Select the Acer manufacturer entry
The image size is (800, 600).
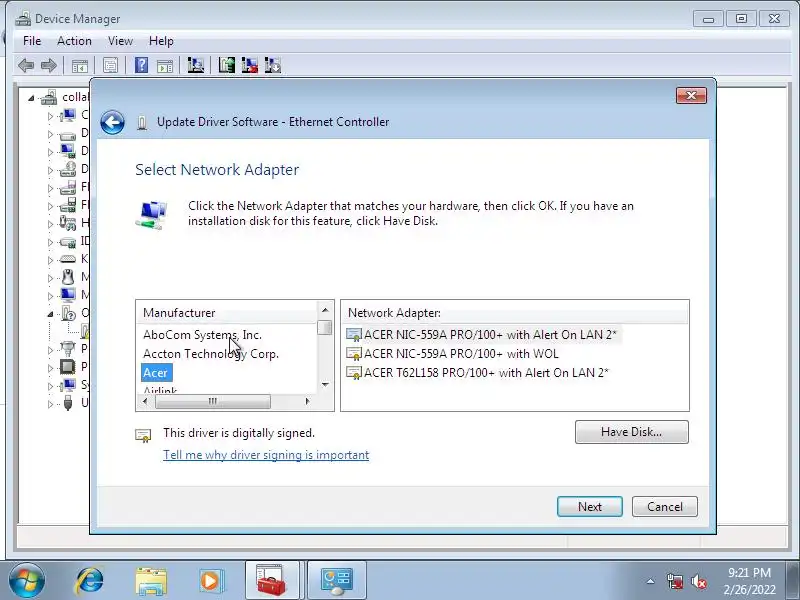155,372
